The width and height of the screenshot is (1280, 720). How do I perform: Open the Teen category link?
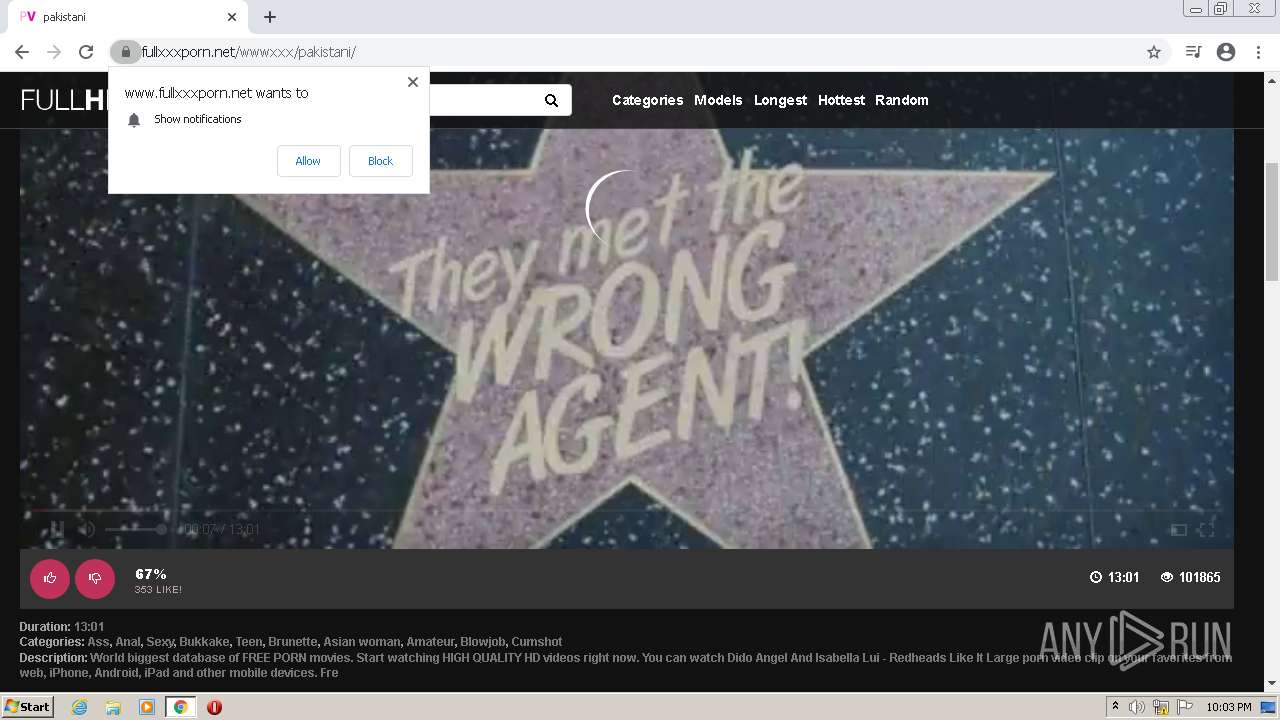[x=248, y=642]
